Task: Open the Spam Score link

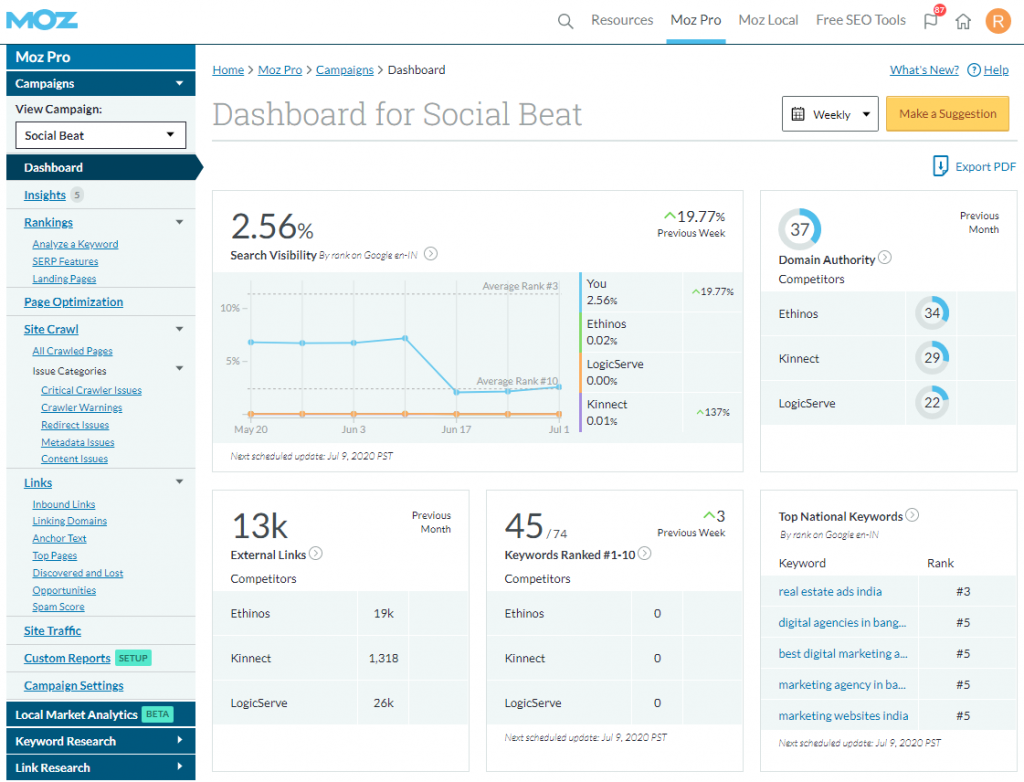Action: (x=58, y=607)
